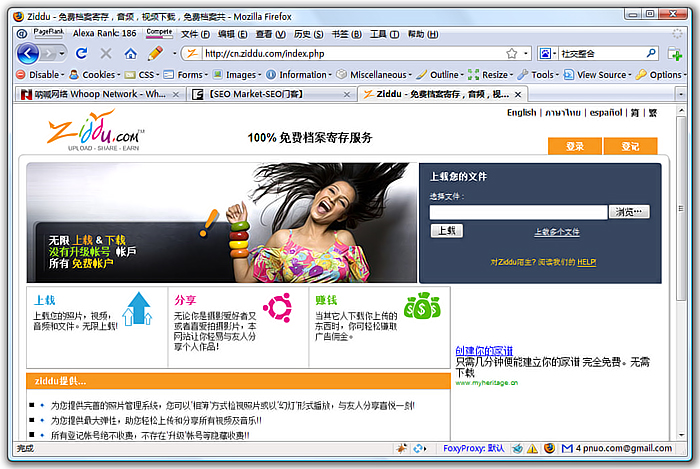Switch site language to English

coord(521,112)
